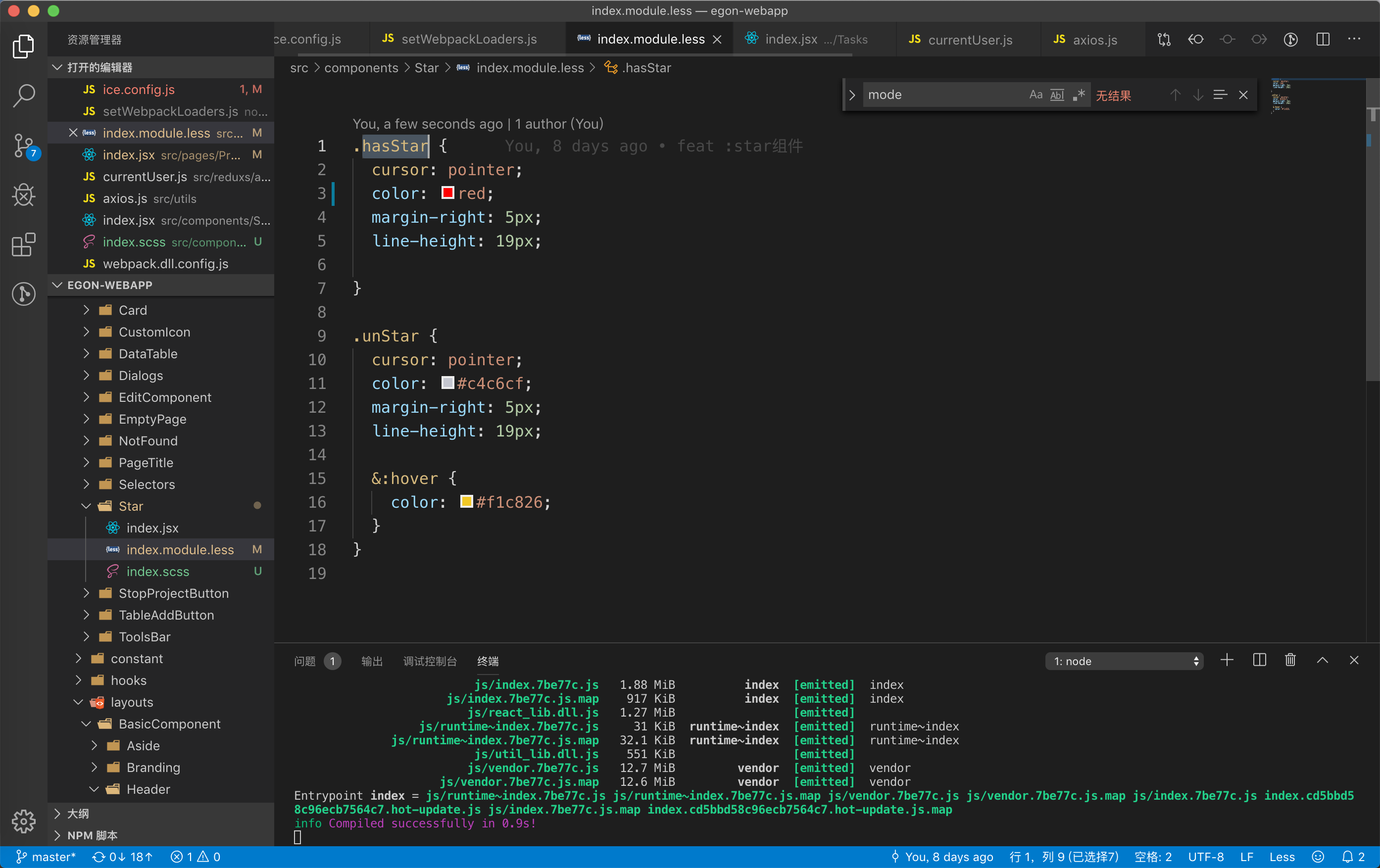Click master branch in status bar
The height and width of the screenshot is (868, 1380).
point(46,857)
